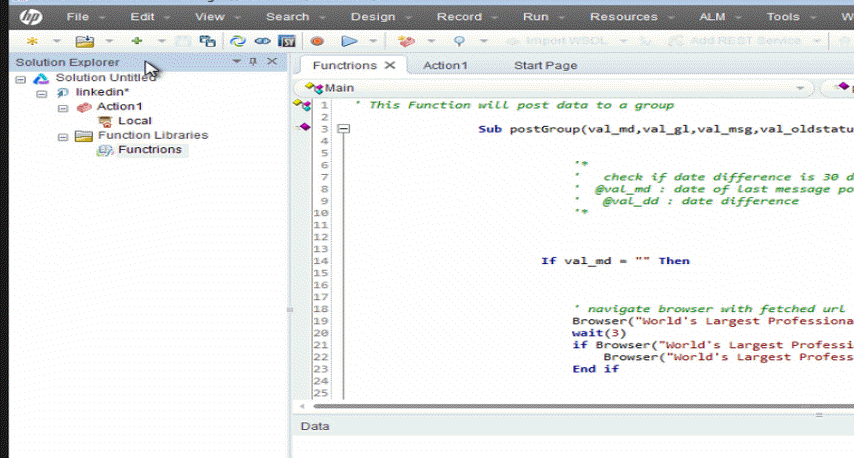The height and width of the screenshot is (458, 854).
Task: Toggle pin on Solution Explorer panel
Action: coord(253,62)
